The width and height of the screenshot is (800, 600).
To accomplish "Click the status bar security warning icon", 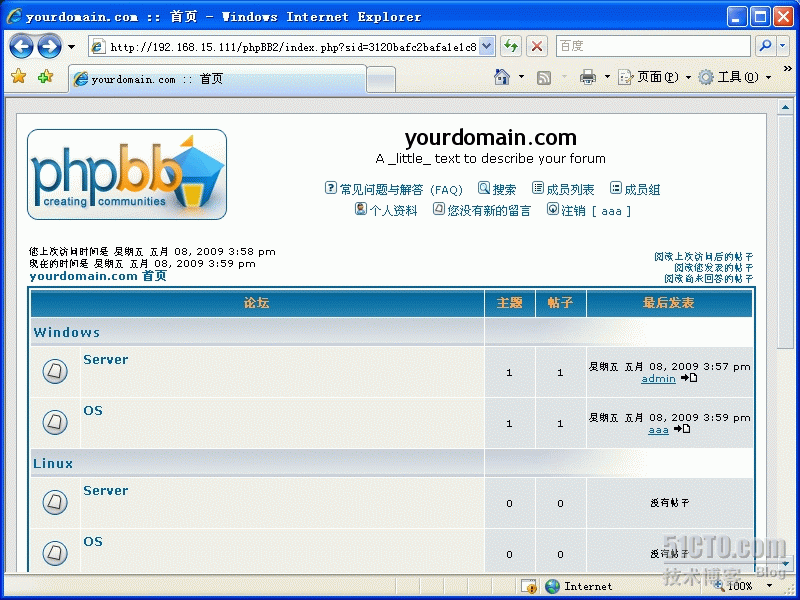I will (529, 586).
